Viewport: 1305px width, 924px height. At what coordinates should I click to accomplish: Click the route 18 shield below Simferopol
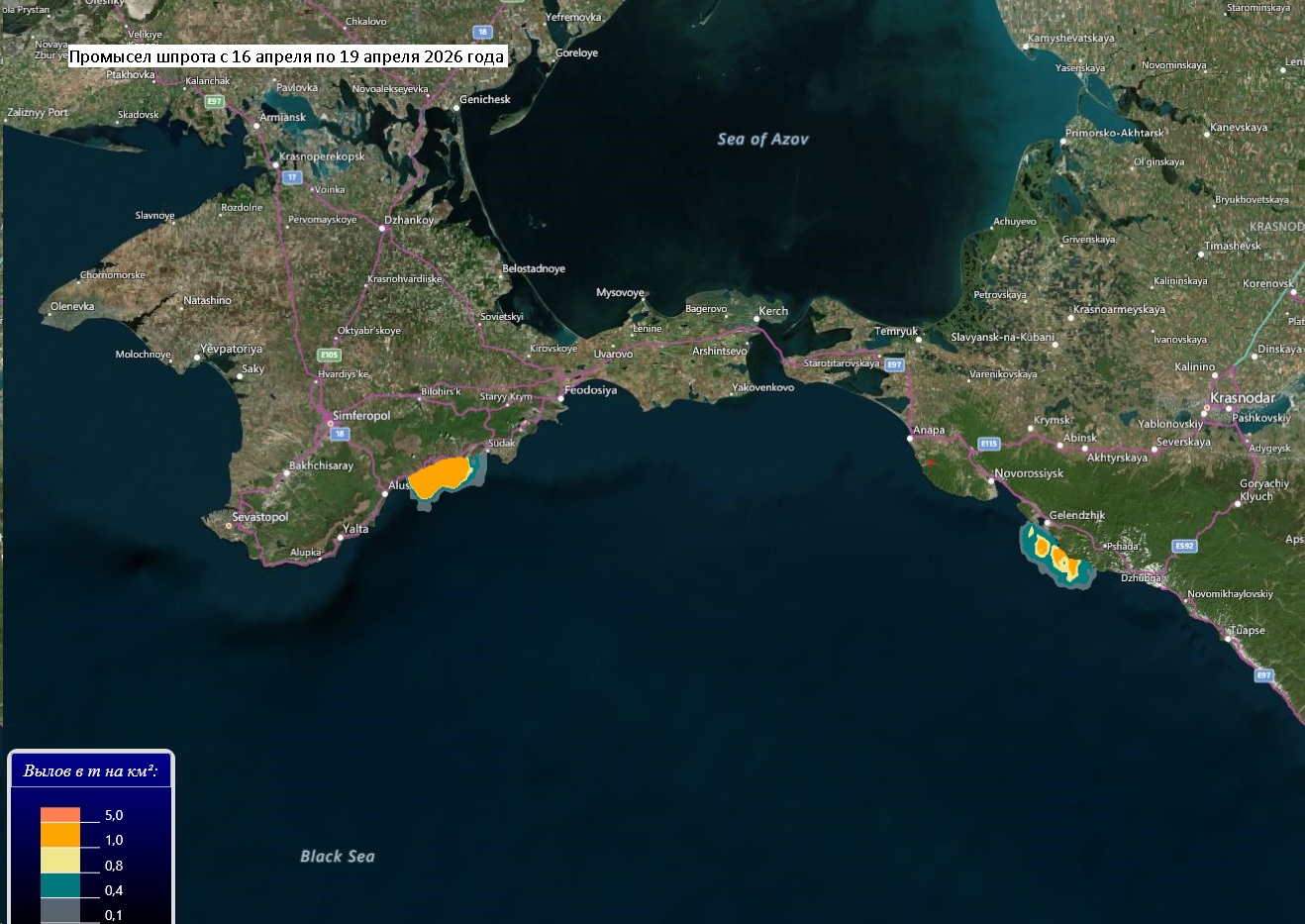(x=340, y=434)
